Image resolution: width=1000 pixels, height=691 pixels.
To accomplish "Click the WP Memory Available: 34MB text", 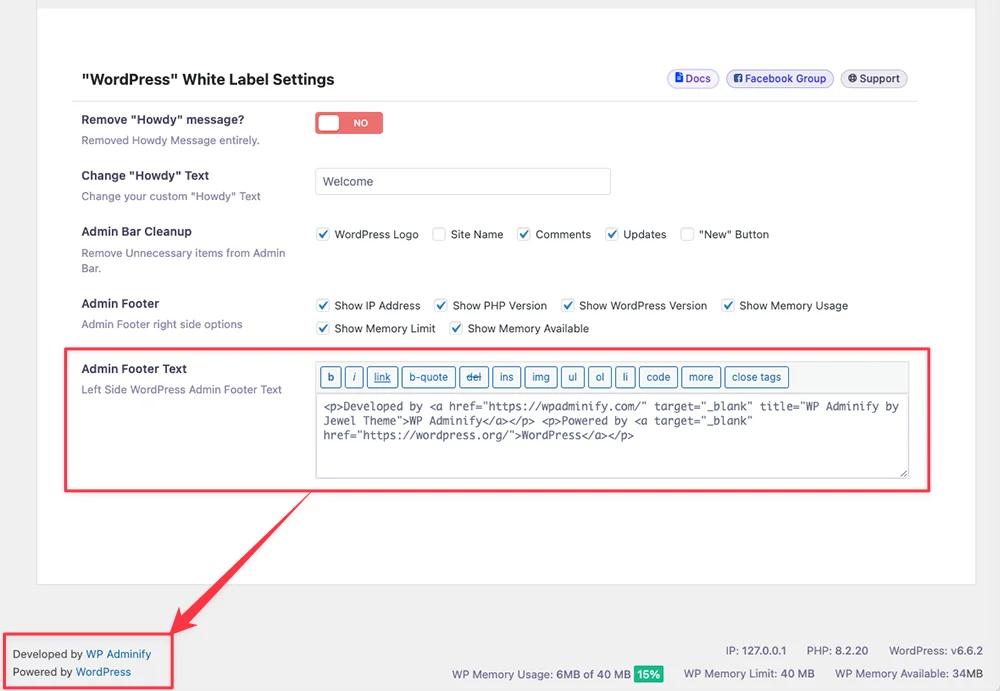I will 909,674.
